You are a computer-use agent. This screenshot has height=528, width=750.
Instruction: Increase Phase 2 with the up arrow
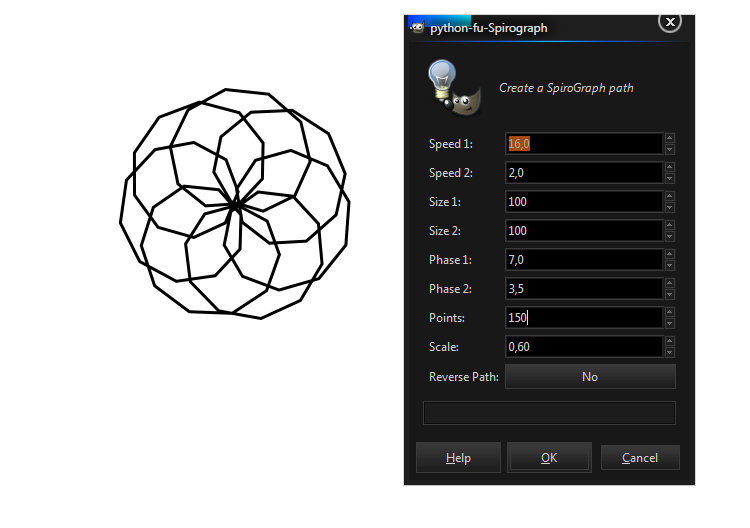670,283
